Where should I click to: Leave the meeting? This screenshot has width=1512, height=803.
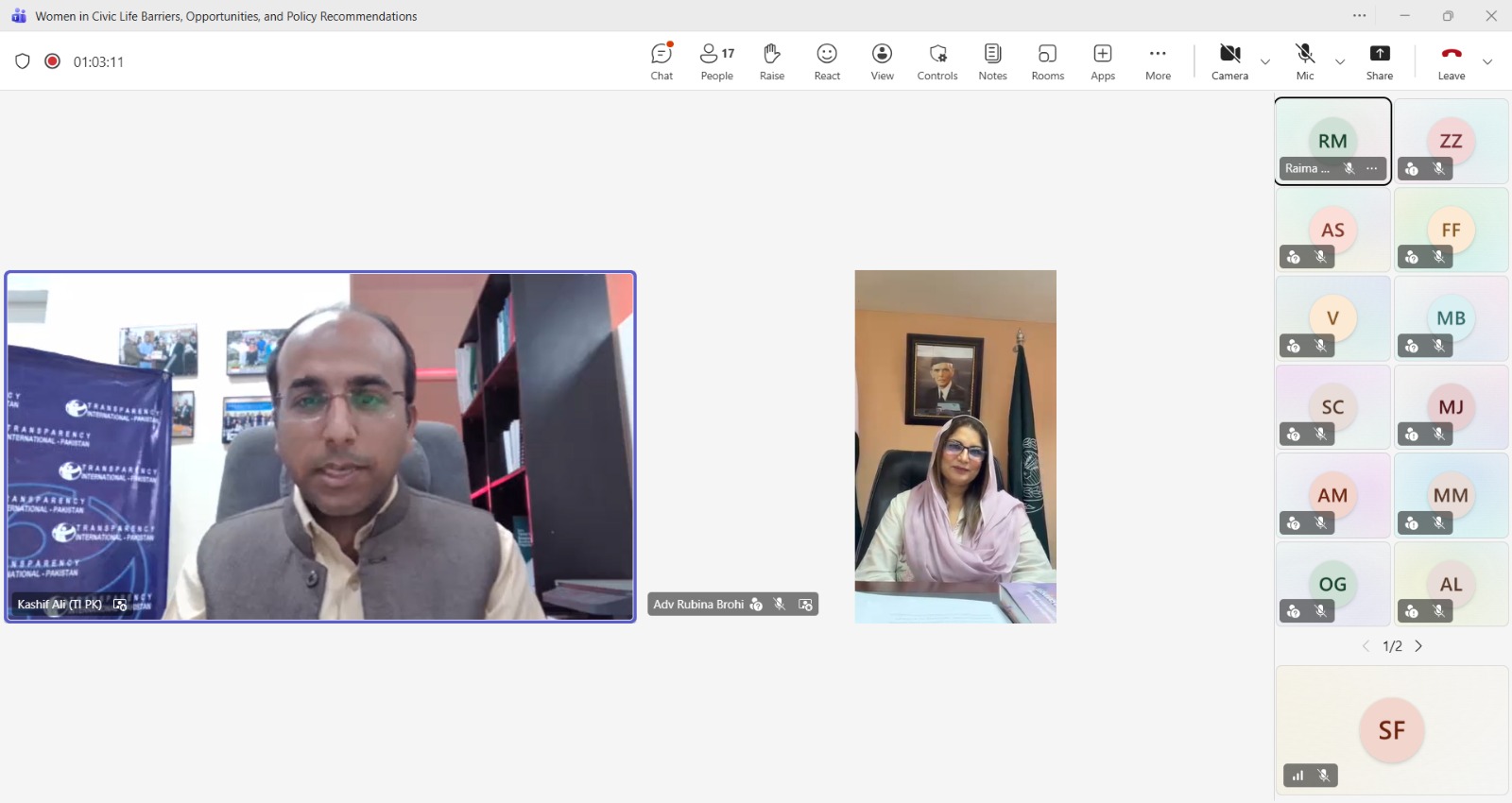[1452, 61]
